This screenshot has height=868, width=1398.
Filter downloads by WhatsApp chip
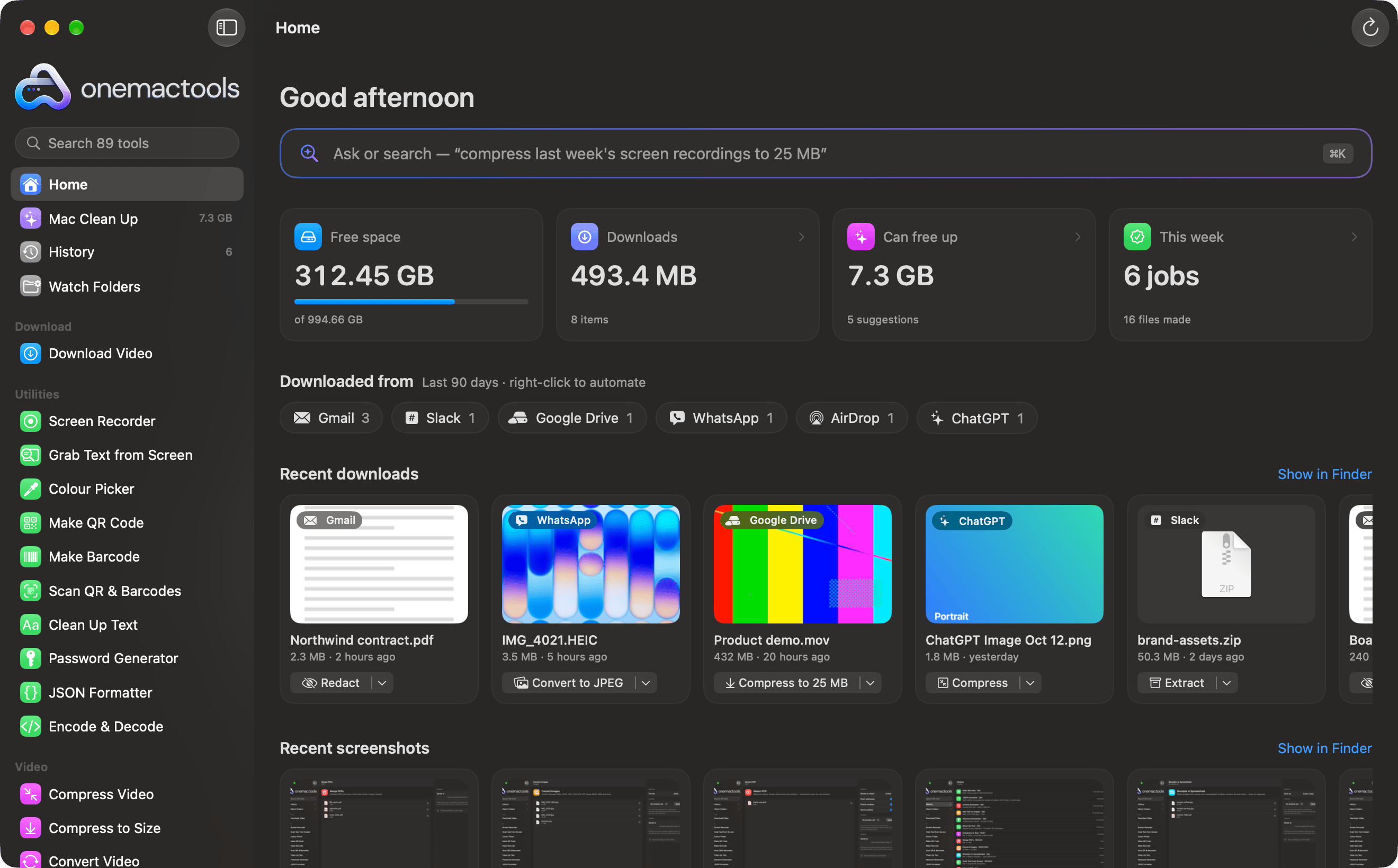721,418
